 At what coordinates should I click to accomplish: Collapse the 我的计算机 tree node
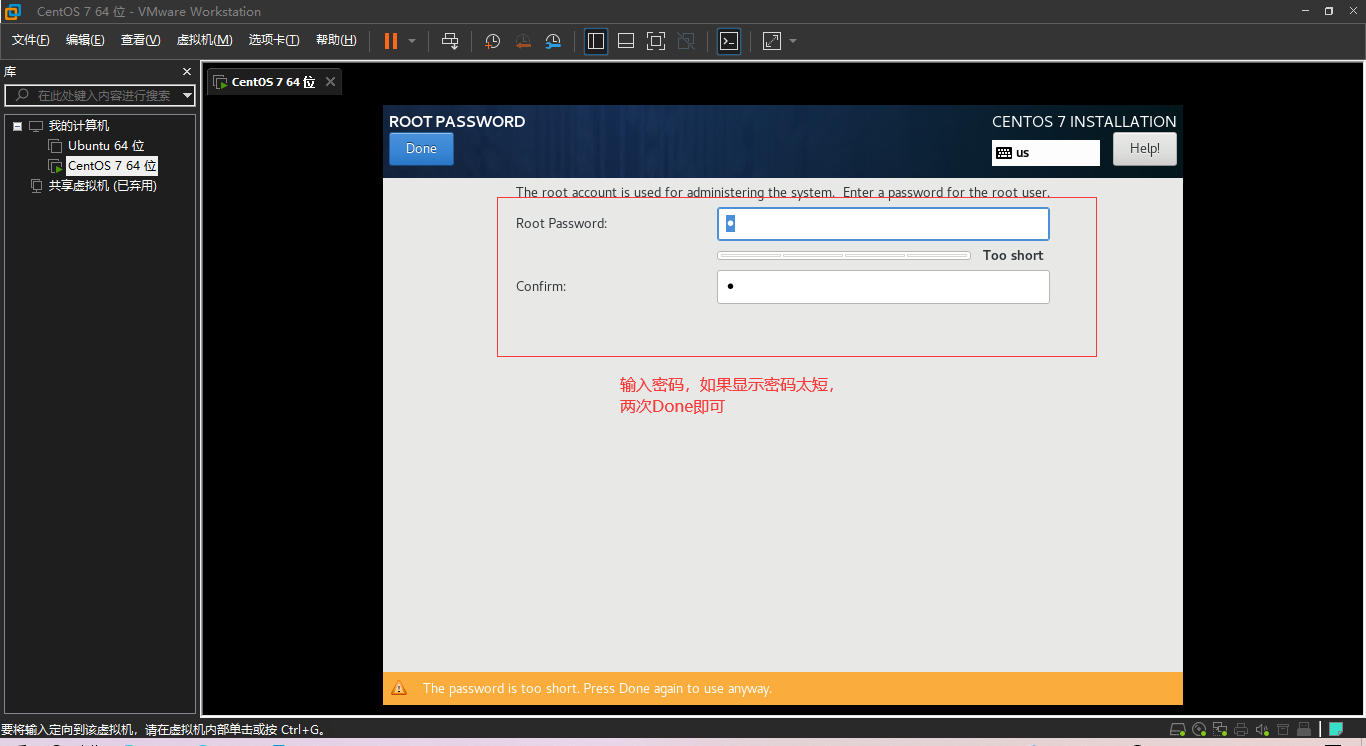(17, 126)
